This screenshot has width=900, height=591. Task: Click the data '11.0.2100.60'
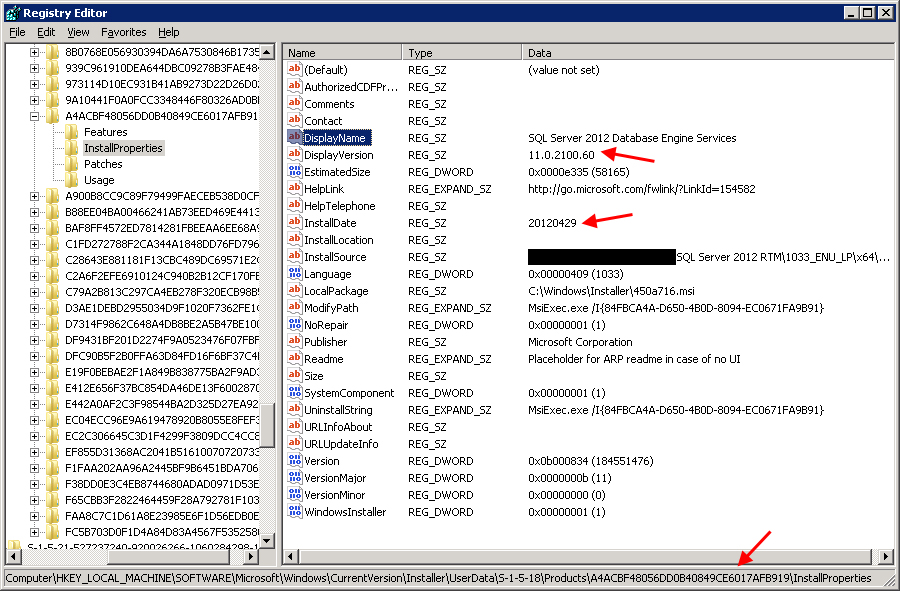(561, 155)
